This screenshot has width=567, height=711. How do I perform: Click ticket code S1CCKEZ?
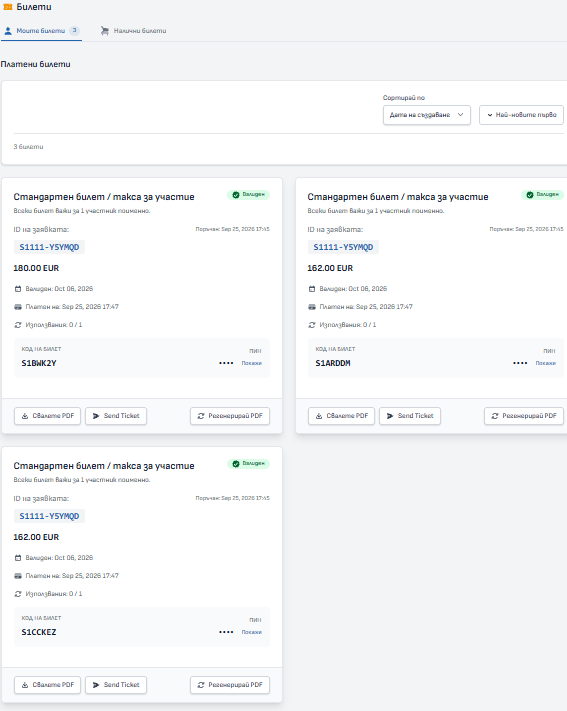coord(39,632)
